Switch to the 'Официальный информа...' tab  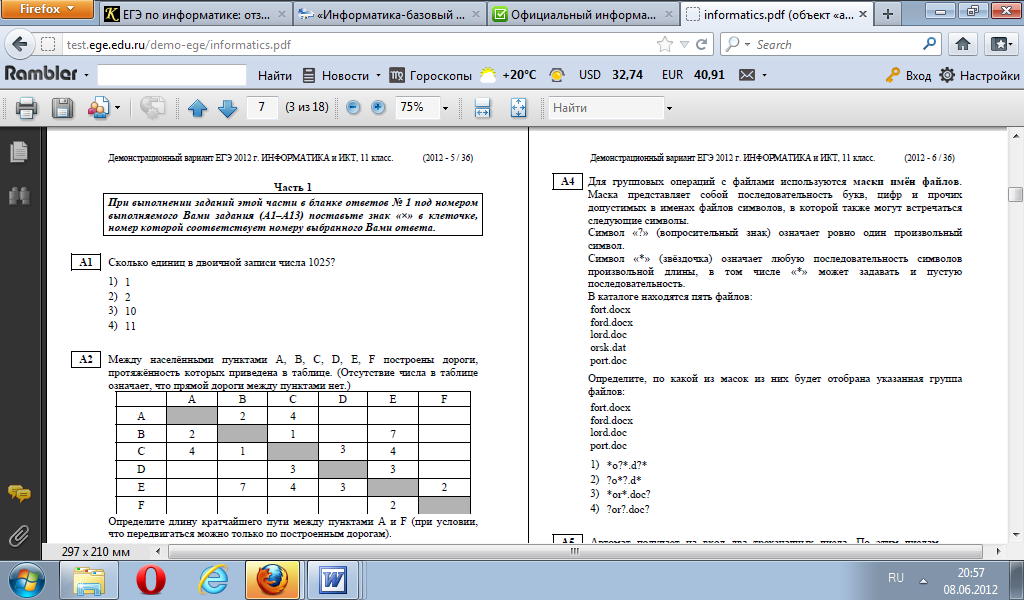(x=583, y=14)
